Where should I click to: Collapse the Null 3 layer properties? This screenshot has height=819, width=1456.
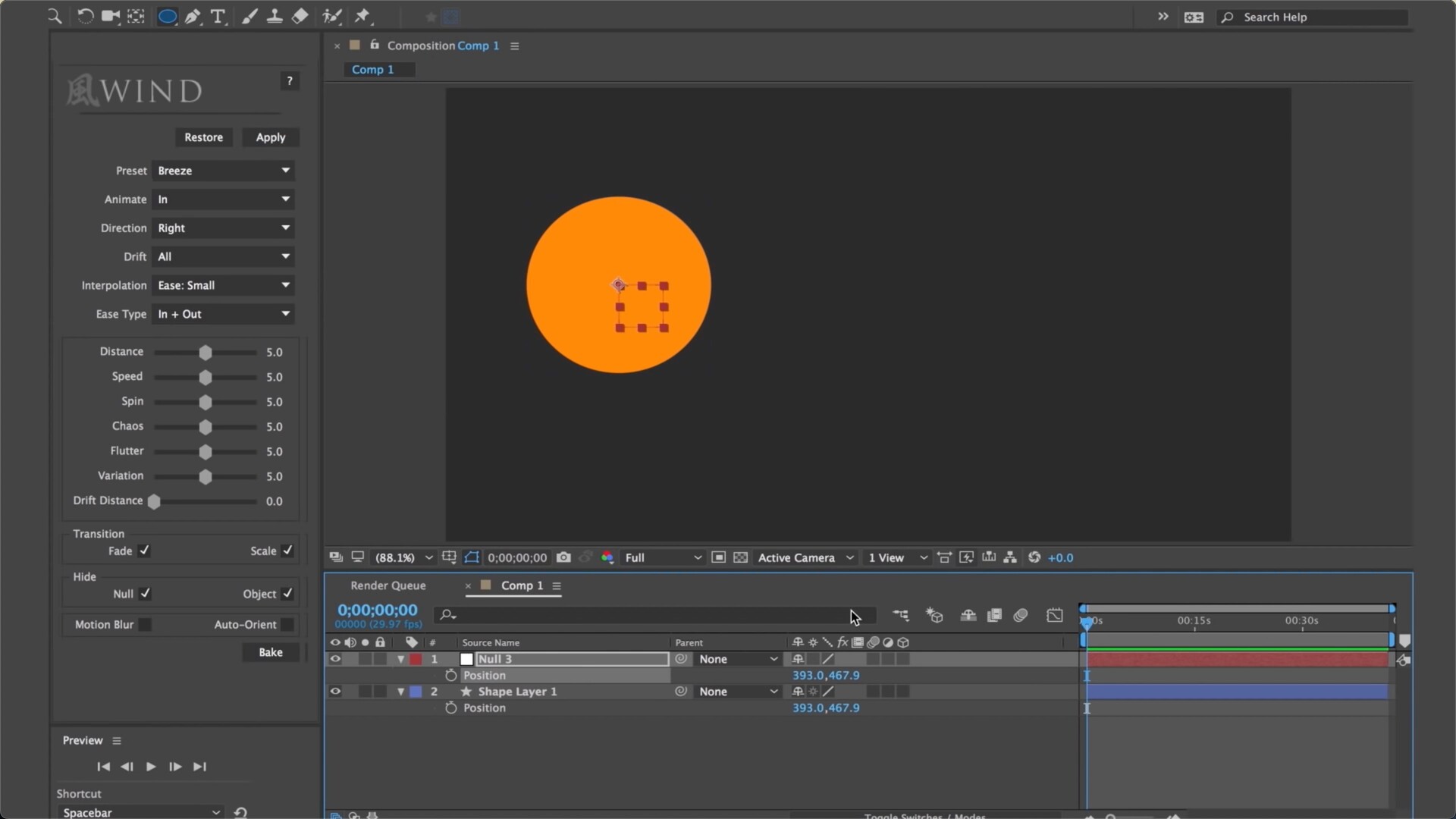[400, 659]
